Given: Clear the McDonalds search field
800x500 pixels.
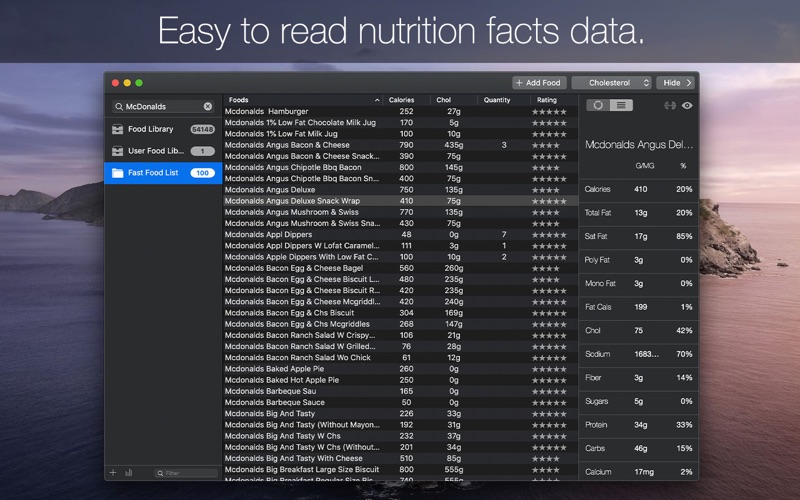Looking at the screenshot, I should pos(208,106).
